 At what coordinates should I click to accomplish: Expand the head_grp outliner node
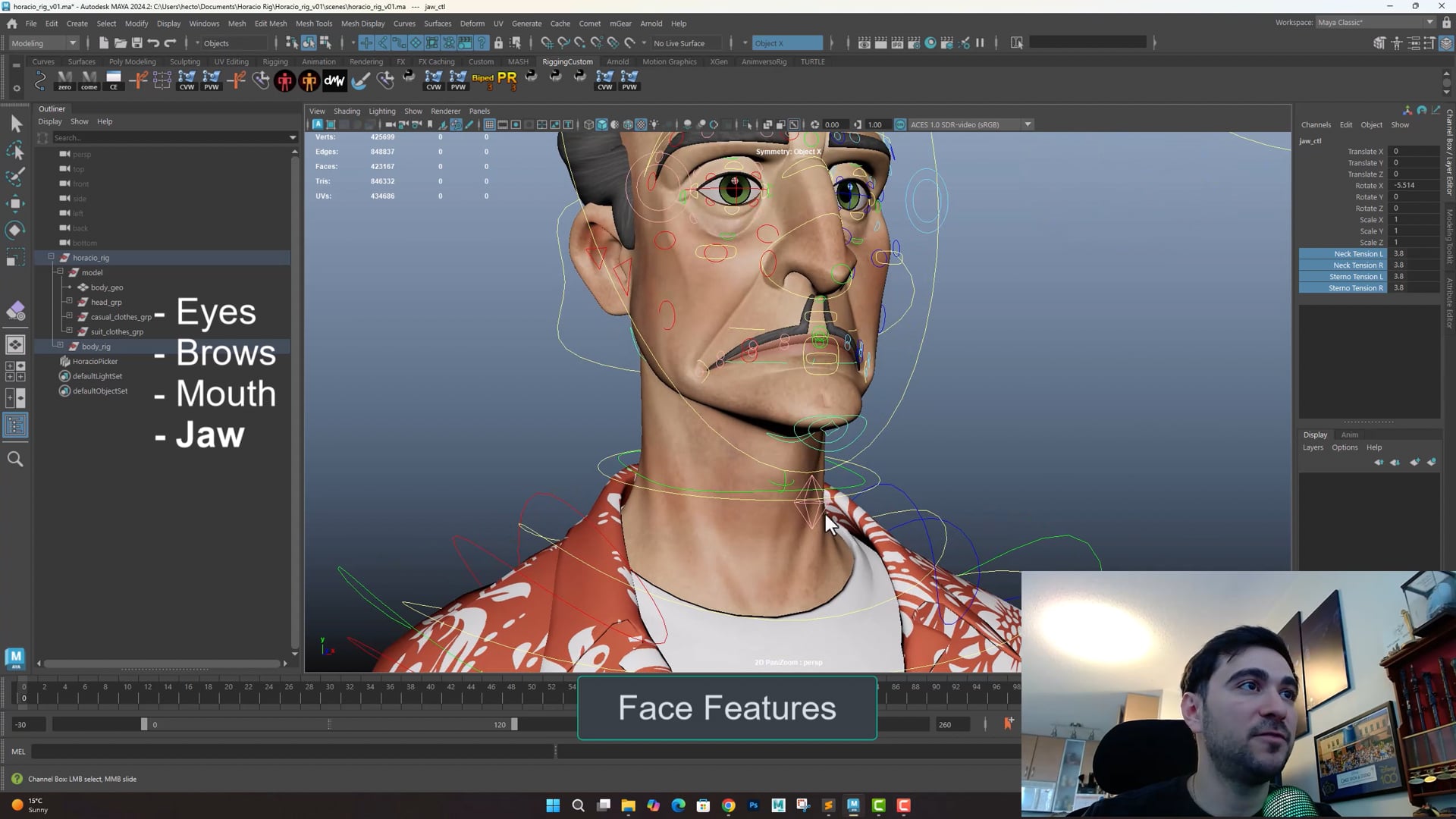(69, 301)
